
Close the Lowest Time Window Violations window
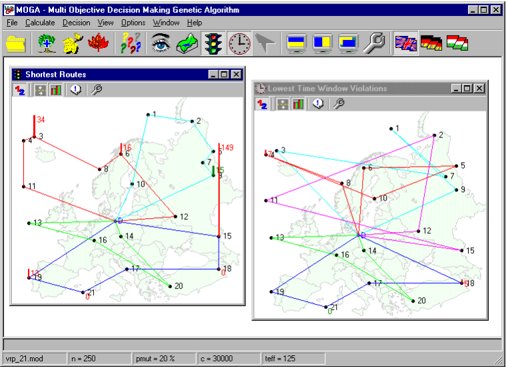pos(479,88)
